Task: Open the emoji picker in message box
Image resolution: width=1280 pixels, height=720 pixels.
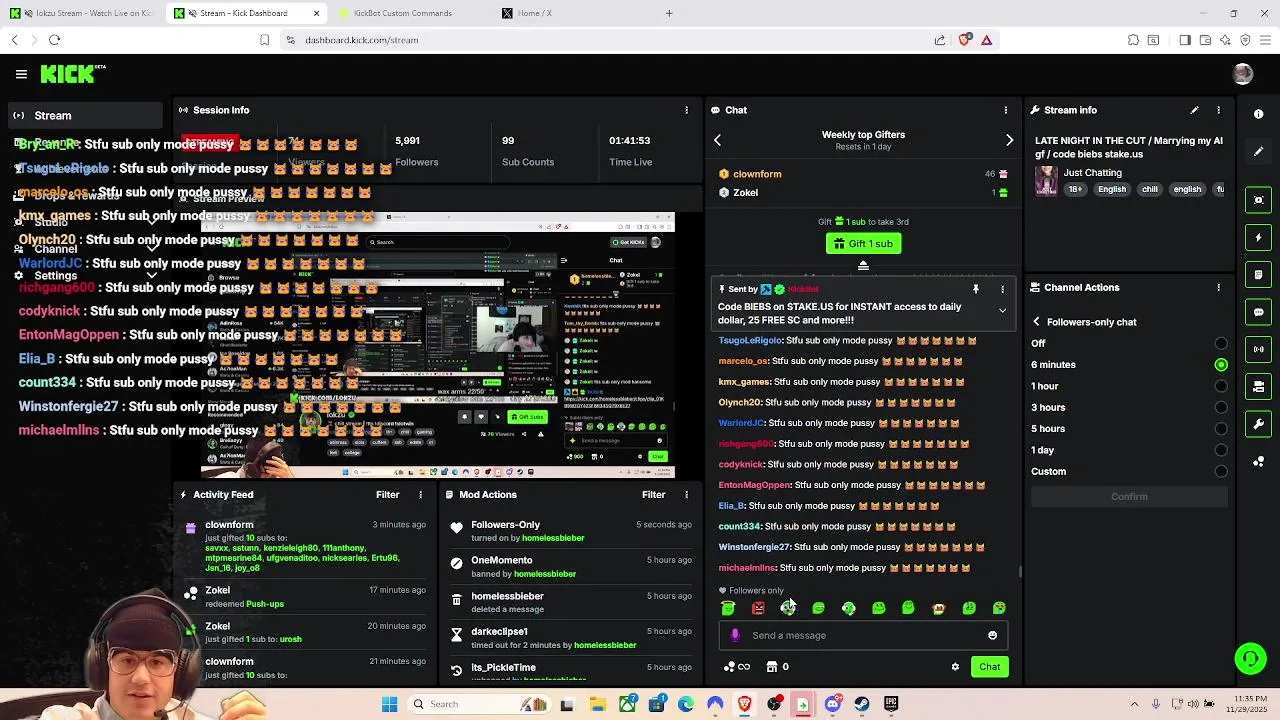Action: [x=992, y=635]
